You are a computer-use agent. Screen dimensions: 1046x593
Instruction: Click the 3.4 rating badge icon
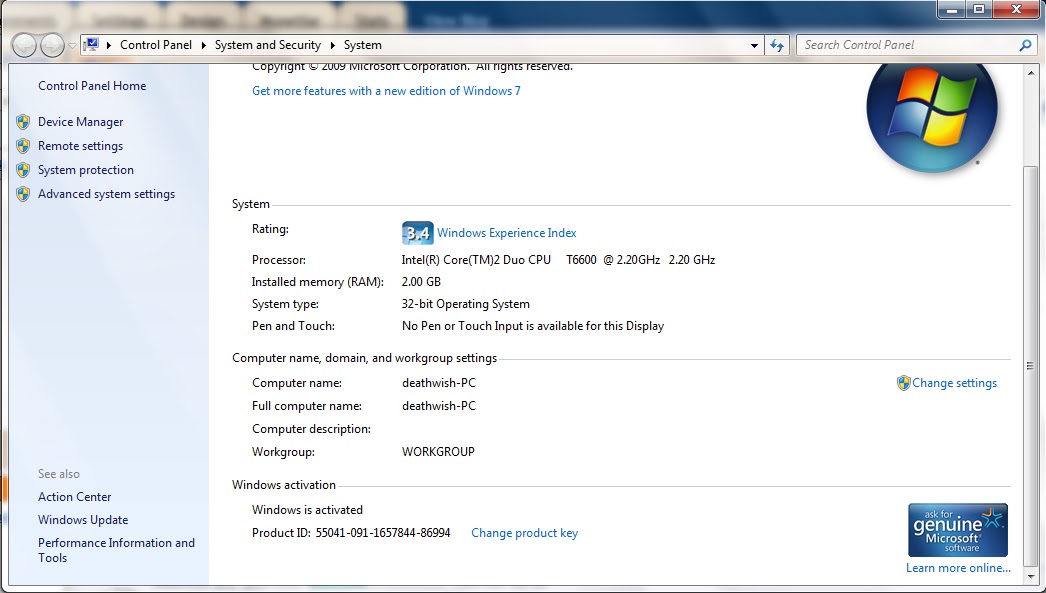[418, 233]
